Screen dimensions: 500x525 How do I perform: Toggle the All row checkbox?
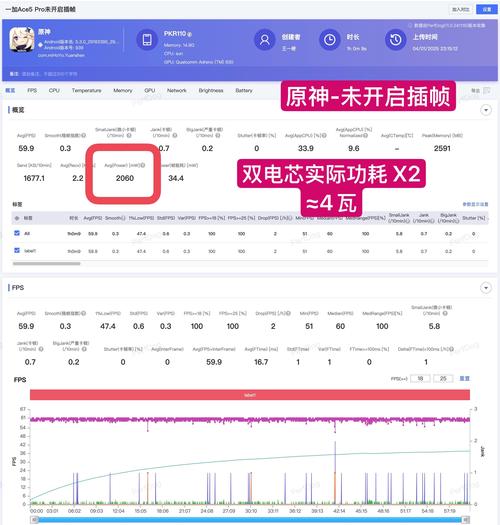click(17, 233)
